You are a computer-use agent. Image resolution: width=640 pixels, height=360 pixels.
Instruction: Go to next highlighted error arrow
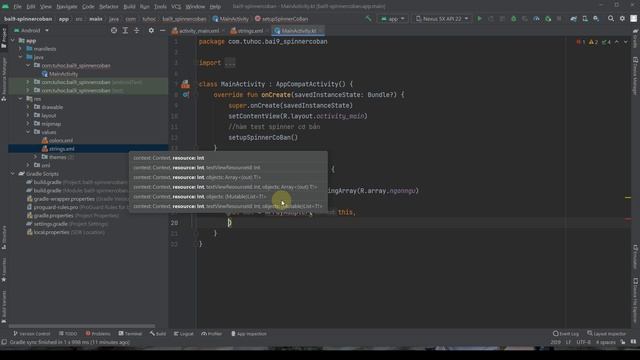[625, 42]
